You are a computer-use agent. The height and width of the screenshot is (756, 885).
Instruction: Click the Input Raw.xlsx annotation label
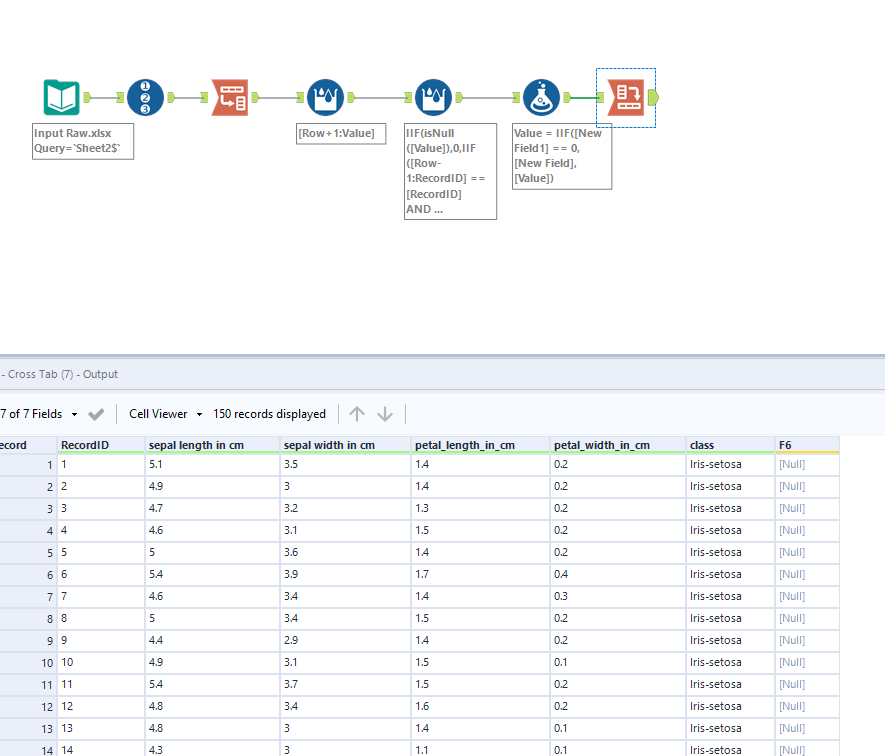coord(83,141)
